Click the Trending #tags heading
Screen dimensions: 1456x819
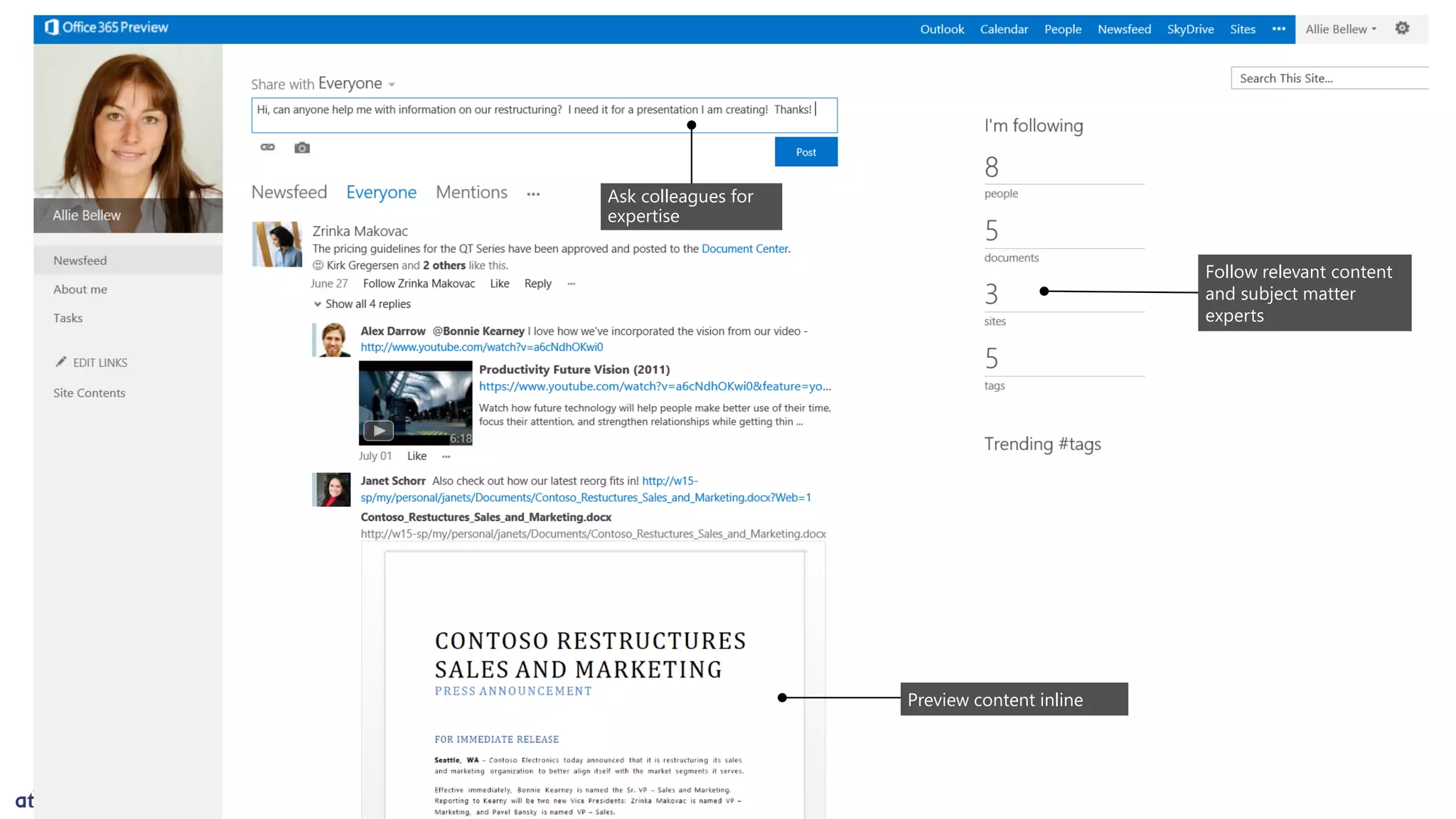tap(1042, 444)
